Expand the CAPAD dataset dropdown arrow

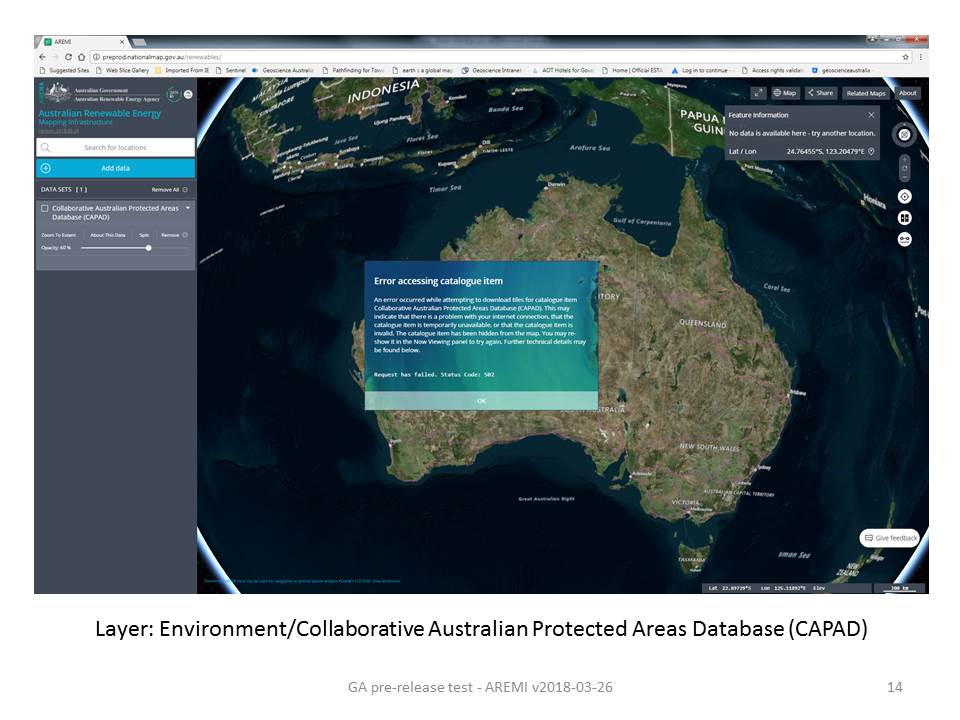188,208
